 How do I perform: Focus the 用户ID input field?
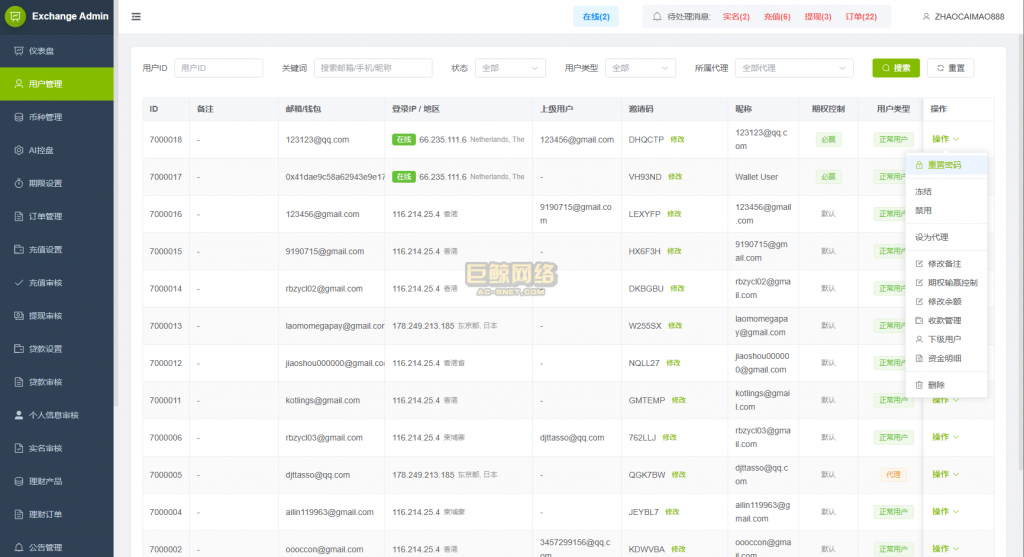219,68
